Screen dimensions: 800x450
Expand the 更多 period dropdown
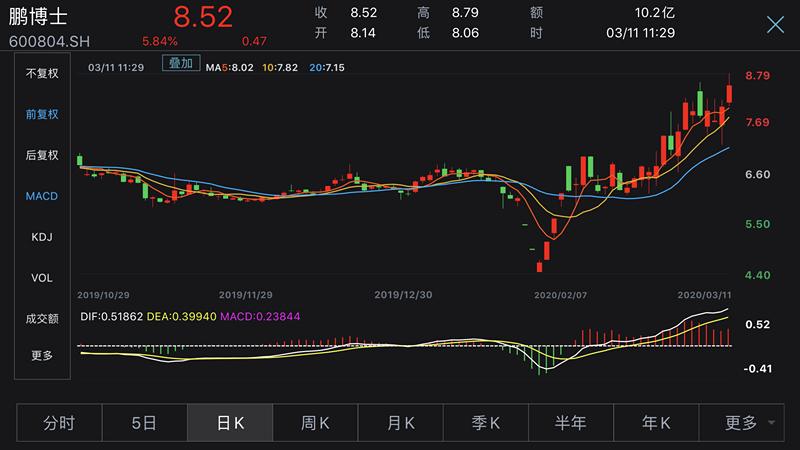click(741, 422)
